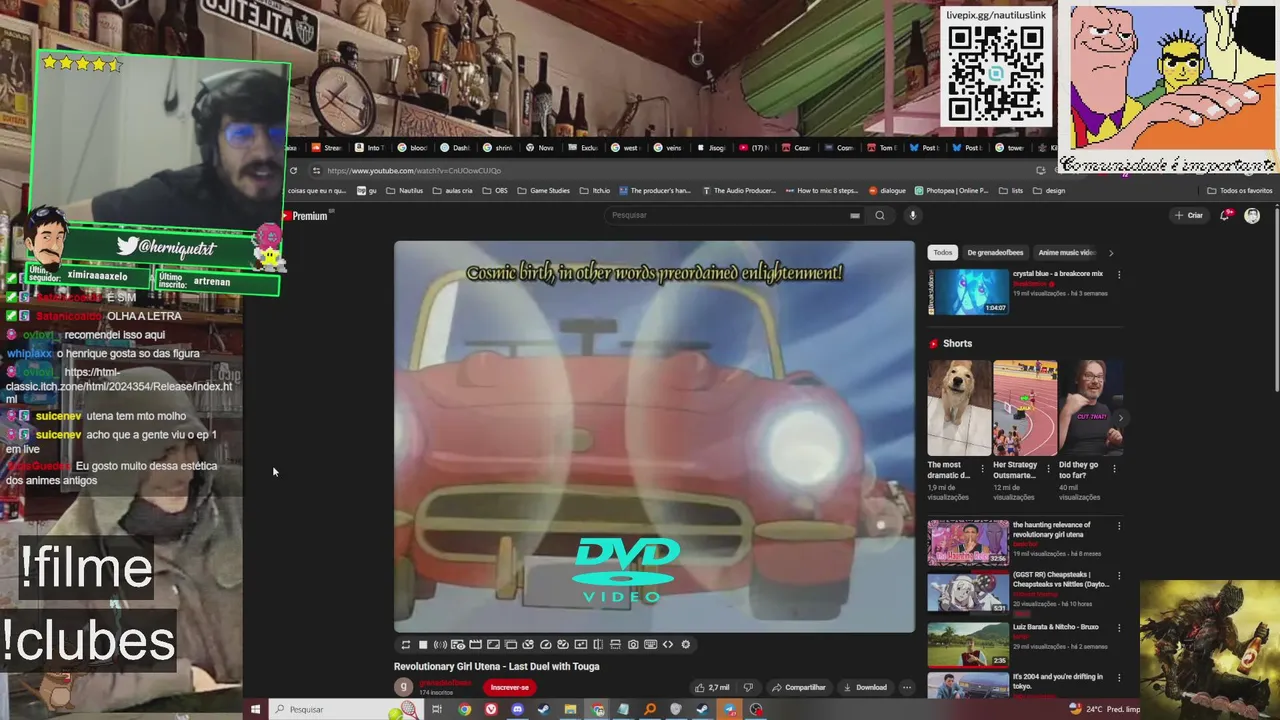Open more actions ellipsis beside Download
The width and height of the screenshot is (1280, 720).
(907, 687)
